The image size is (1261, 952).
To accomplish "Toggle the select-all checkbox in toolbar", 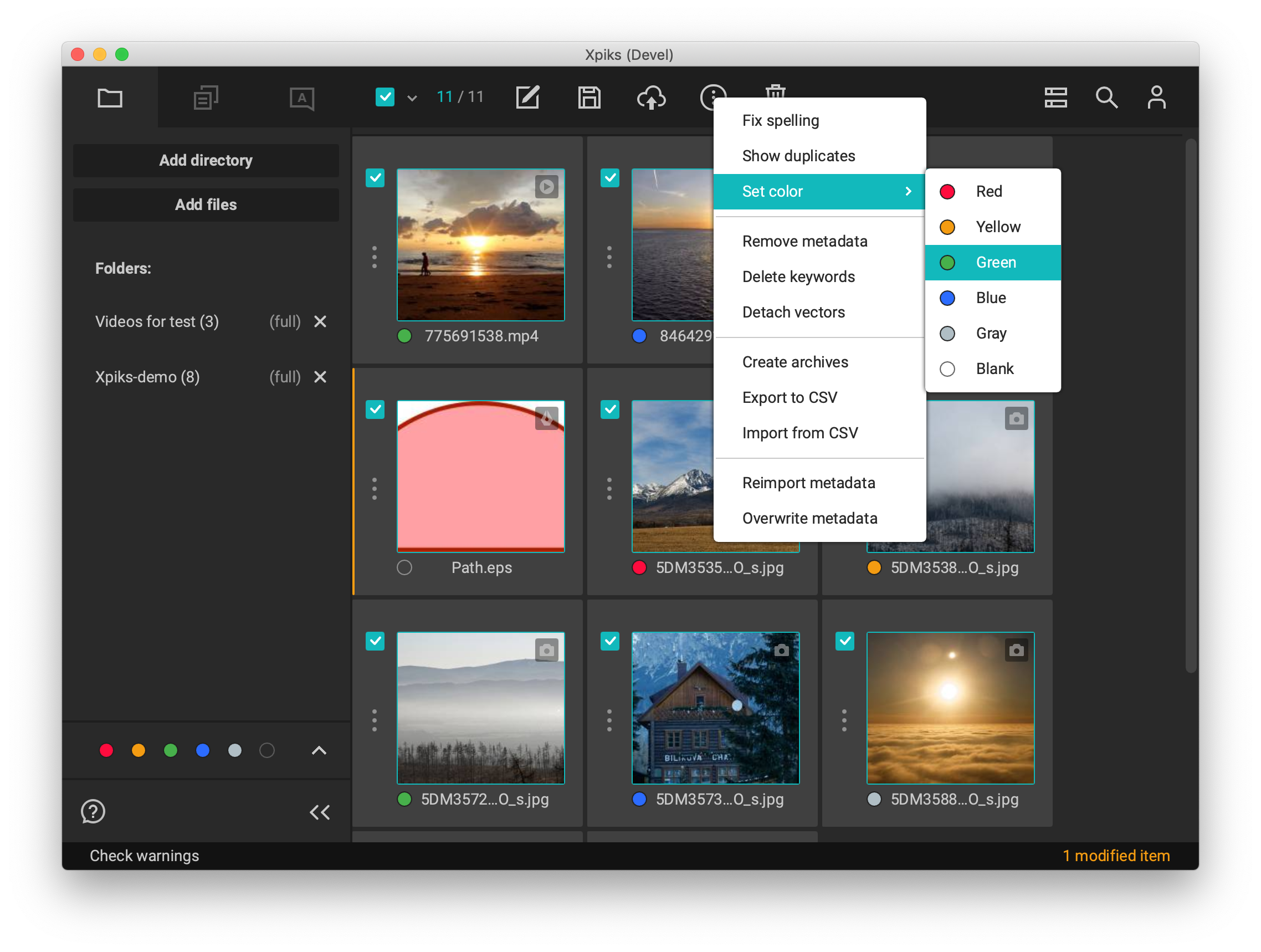I will coord(385,97).
